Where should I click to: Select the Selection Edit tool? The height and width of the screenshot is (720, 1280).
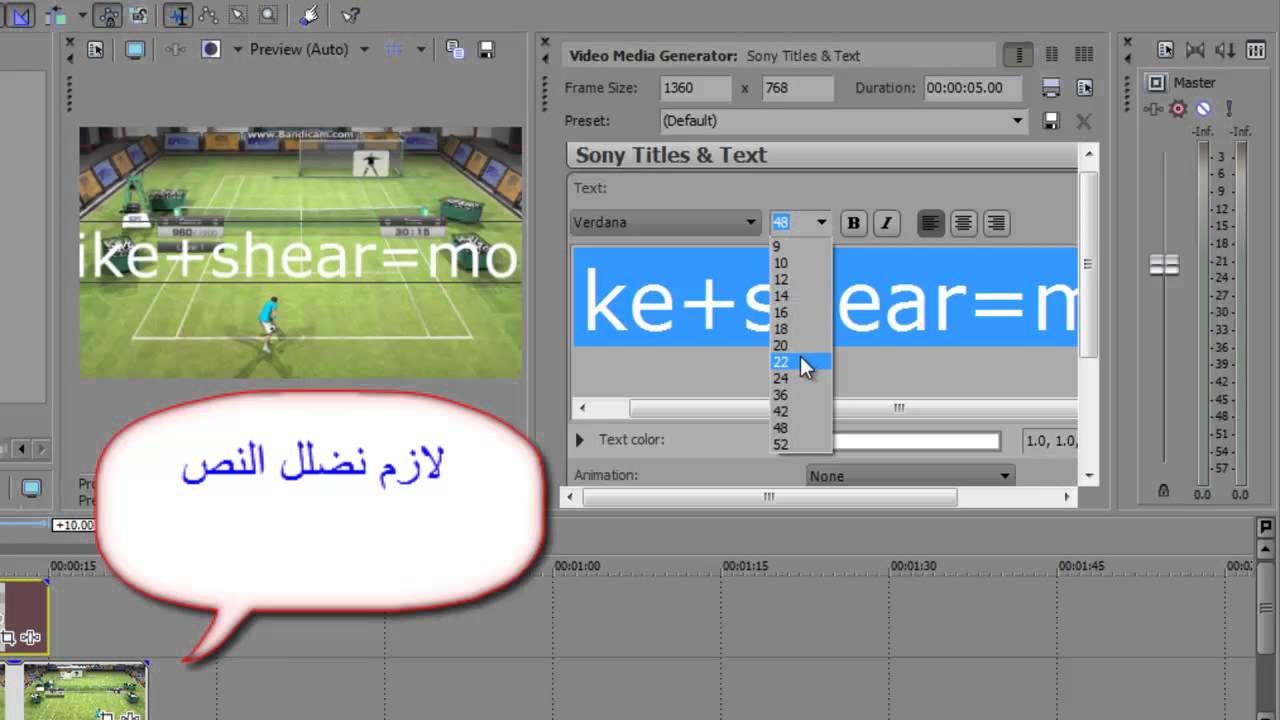[x=238, y=15]
